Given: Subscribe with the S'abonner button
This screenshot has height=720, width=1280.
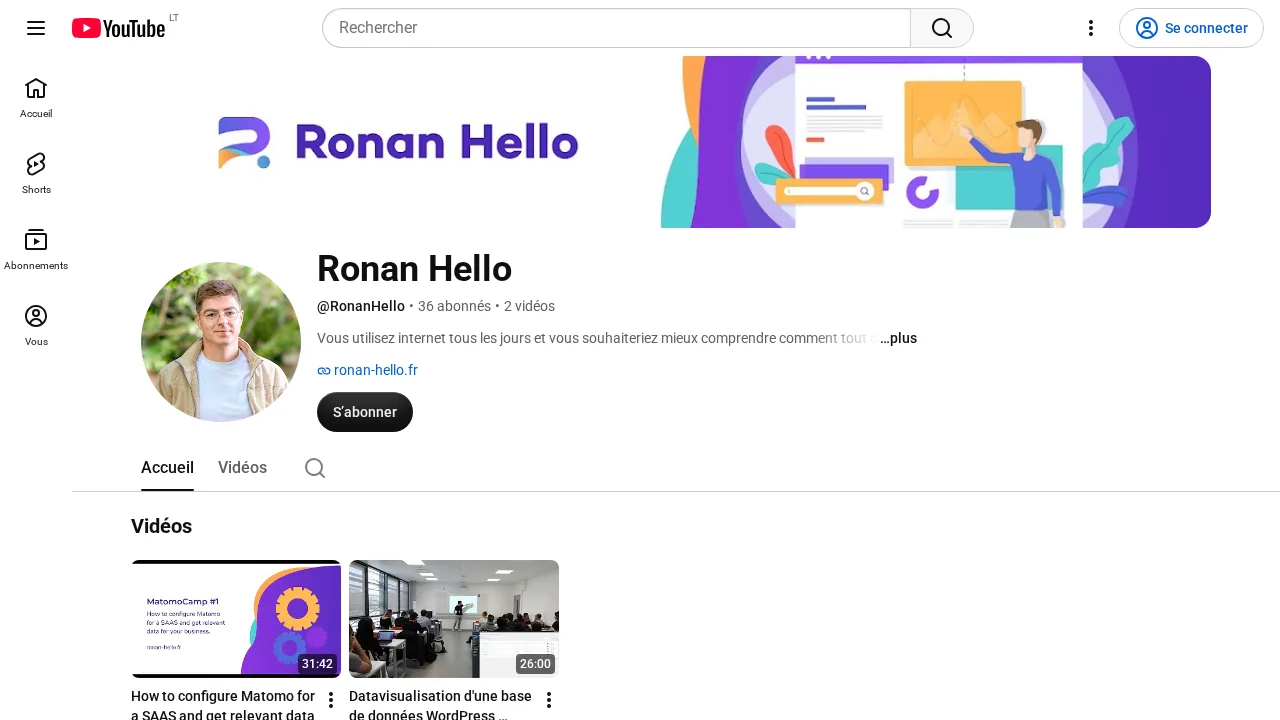Looking at the screenshot, I should point(365,412).
